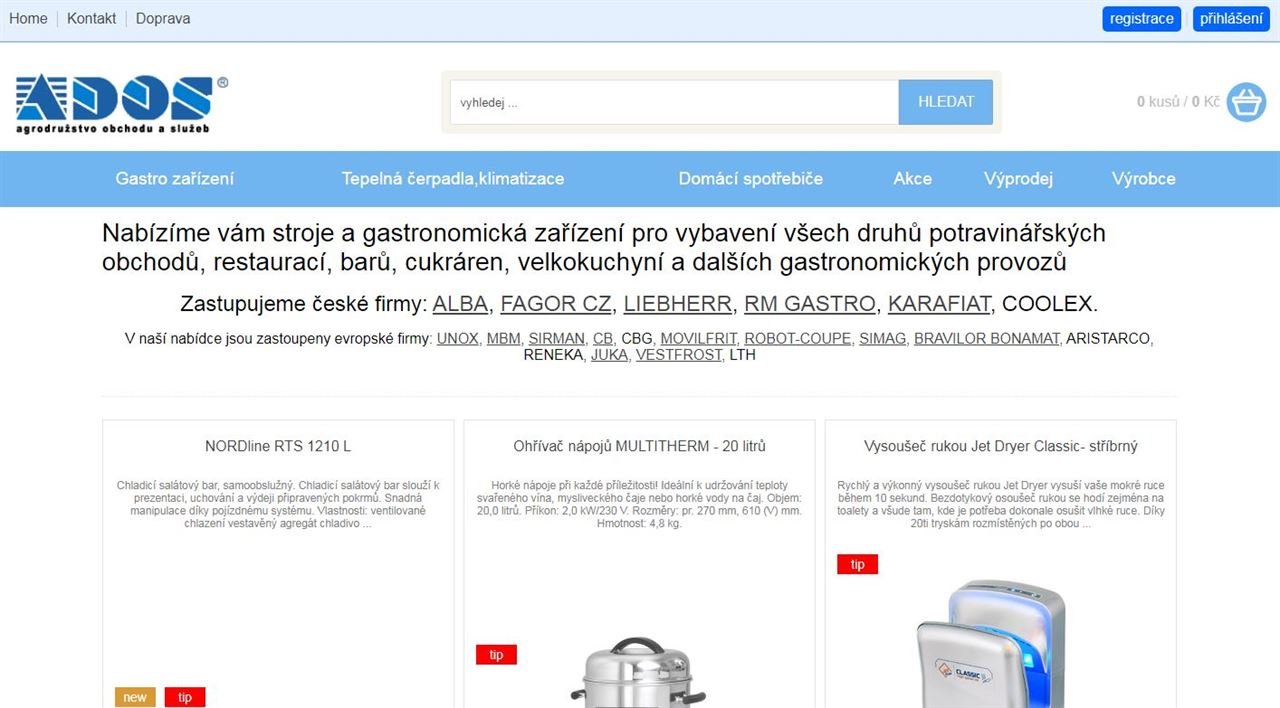Open the VESTFROST brand link
Viewport: 1280px width, 708px height.
[x=678, y=355]
